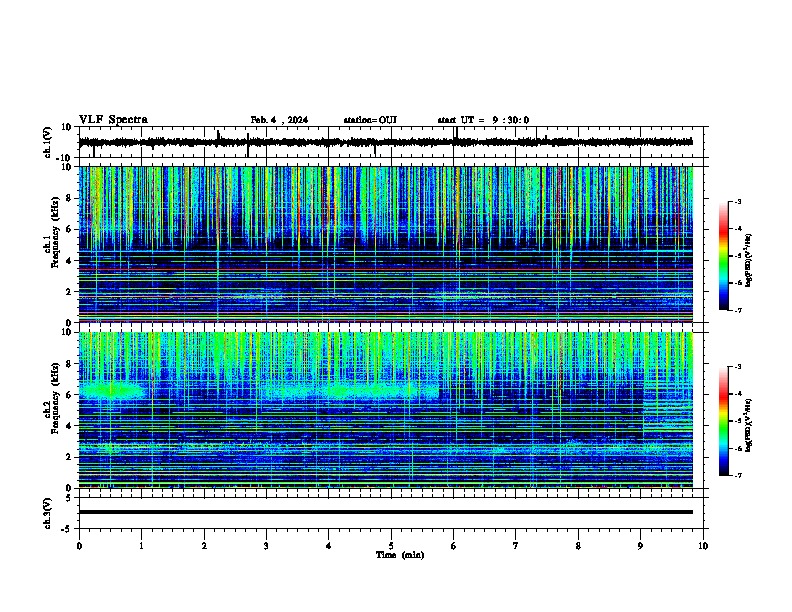Click the 8 kHz tick label on ch.1 spectrogram
Viewport: 792px width, 612px height.
click(70, 198)
